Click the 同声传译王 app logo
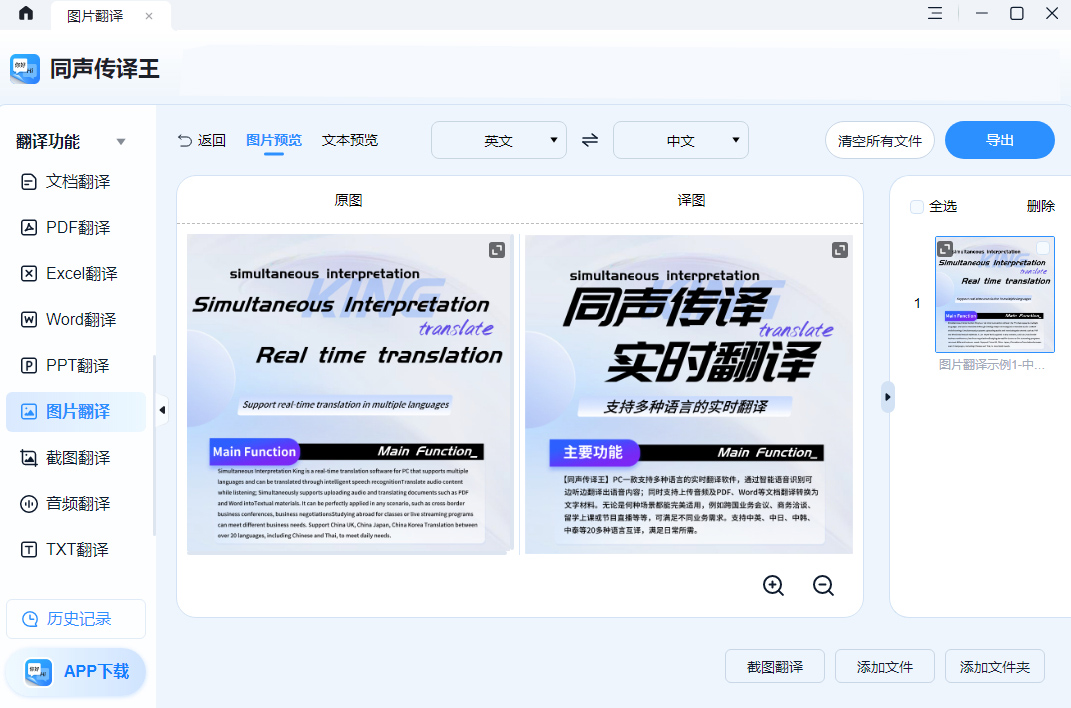This screenshot has width=1071, height=708. (x=25, y=69)
